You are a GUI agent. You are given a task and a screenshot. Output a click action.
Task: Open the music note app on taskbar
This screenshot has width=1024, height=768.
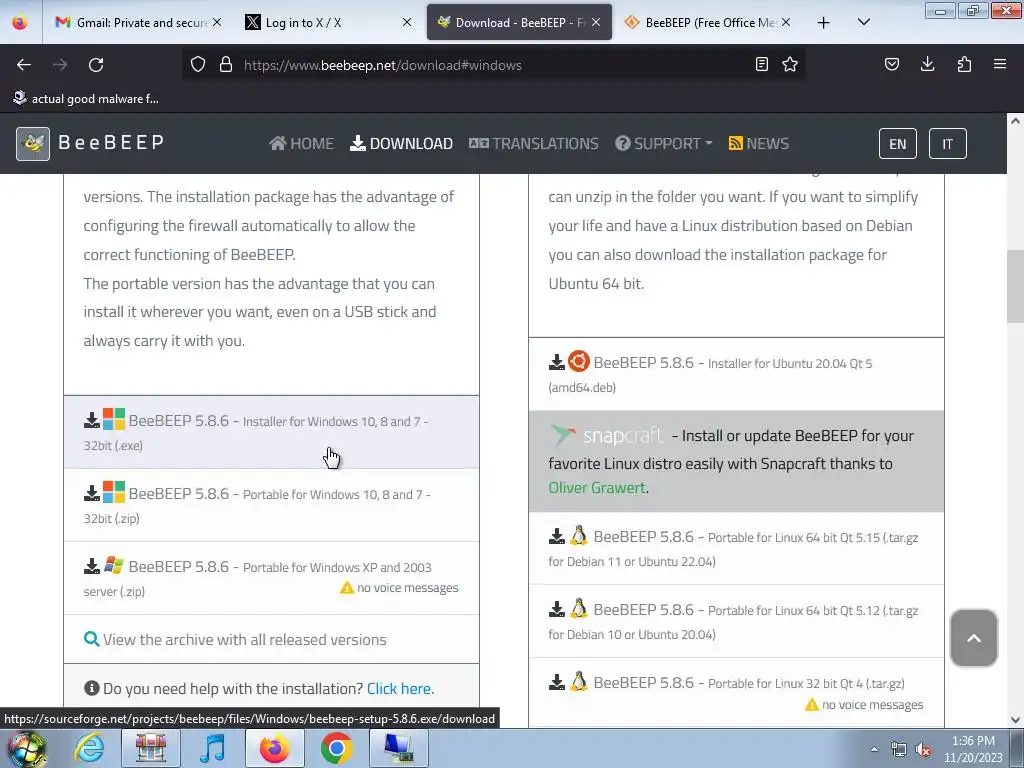pyautogui.click(x=213, y=748)
